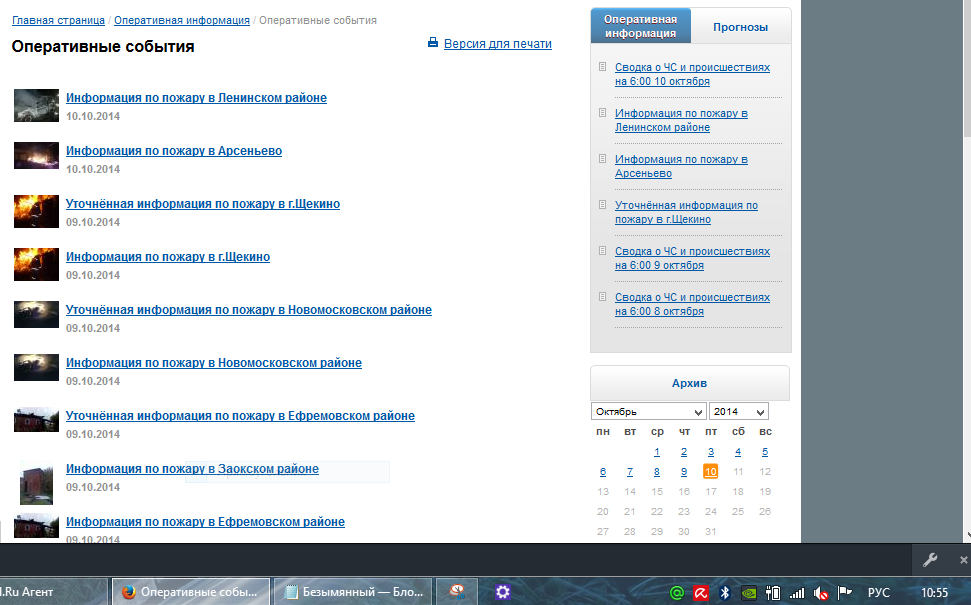Switch to the Безымянный Notepad taskbar window
Screen dimensions: 971x605
click(352, 592)
